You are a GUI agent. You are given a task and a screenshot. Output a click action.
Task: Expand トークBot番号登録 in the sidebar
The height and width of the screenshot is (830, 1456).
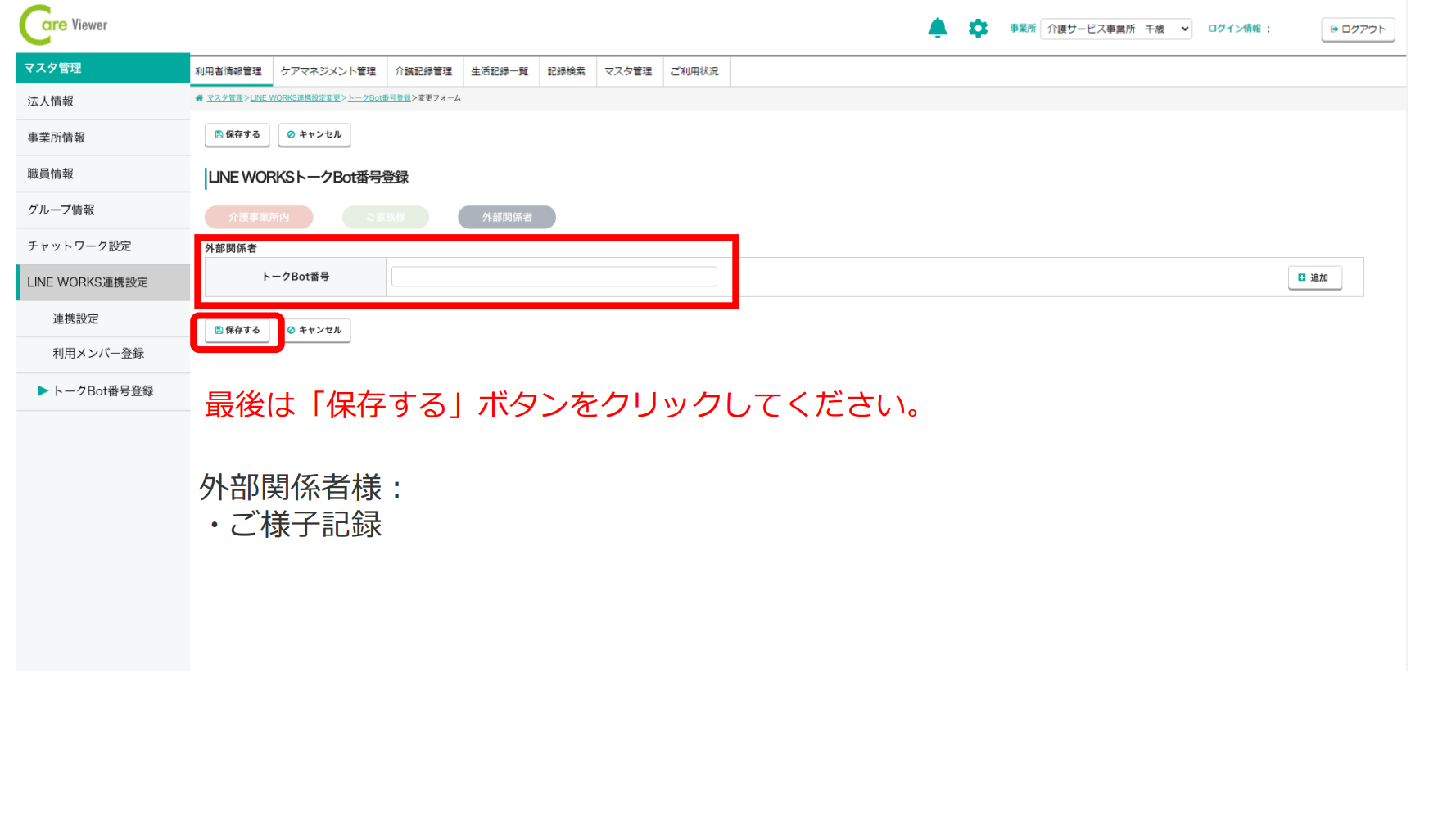coord(103,391)
